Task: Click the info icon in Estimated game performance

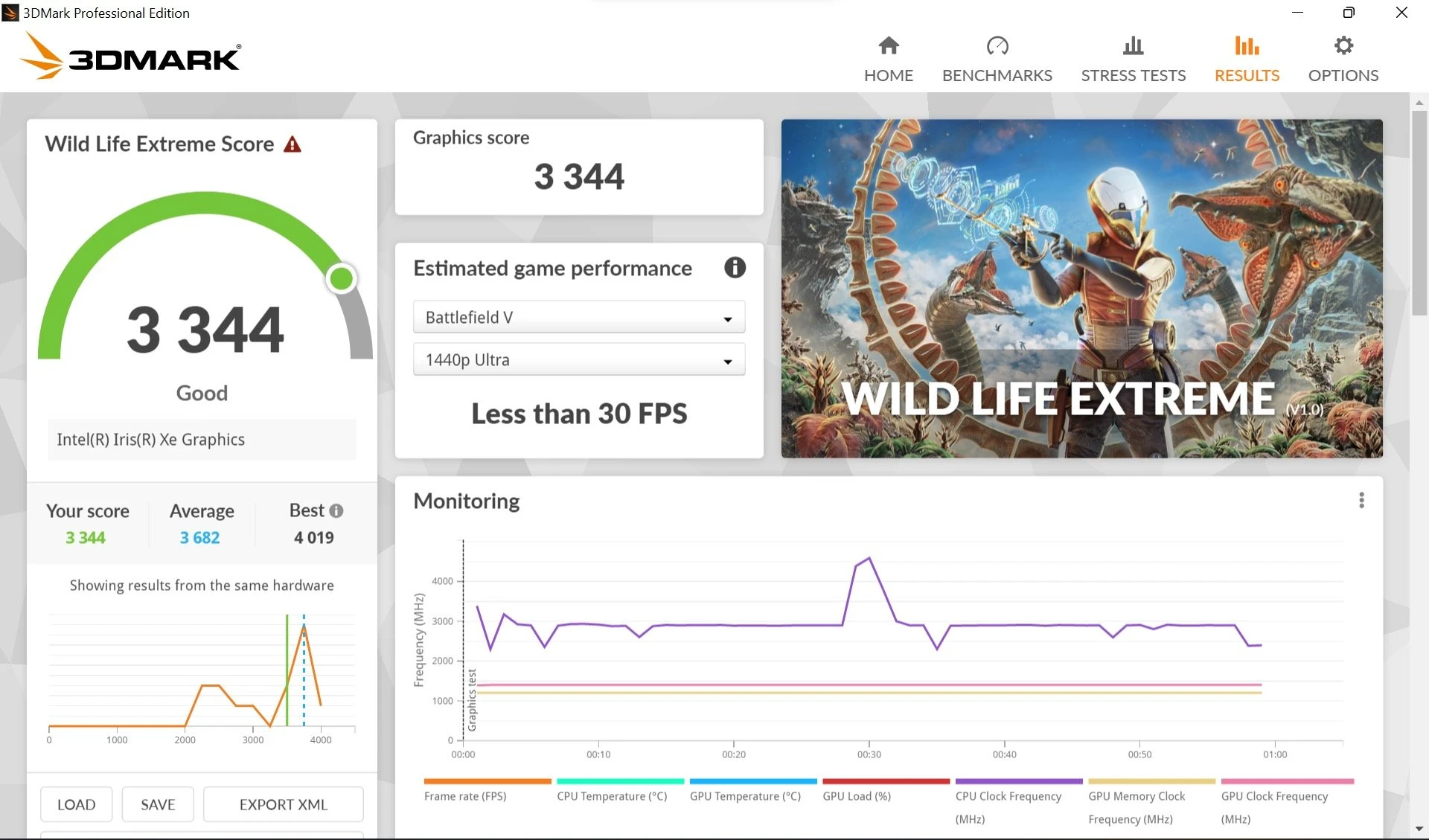Action: tap(735, 268)
